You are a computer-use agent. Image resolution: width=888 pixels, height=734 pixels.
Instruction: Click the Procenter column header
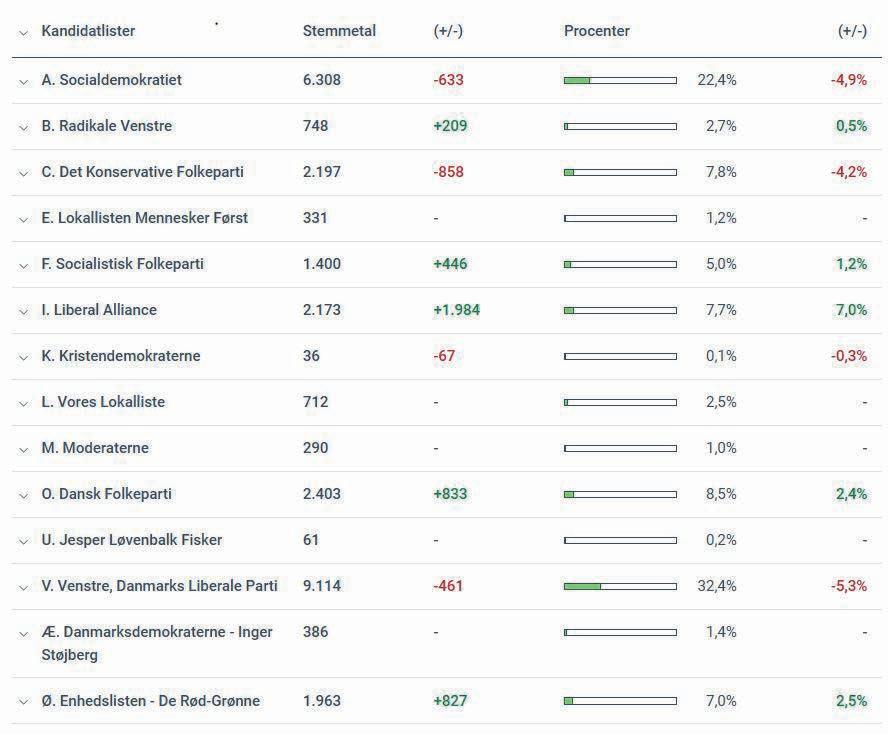(596, 31)
